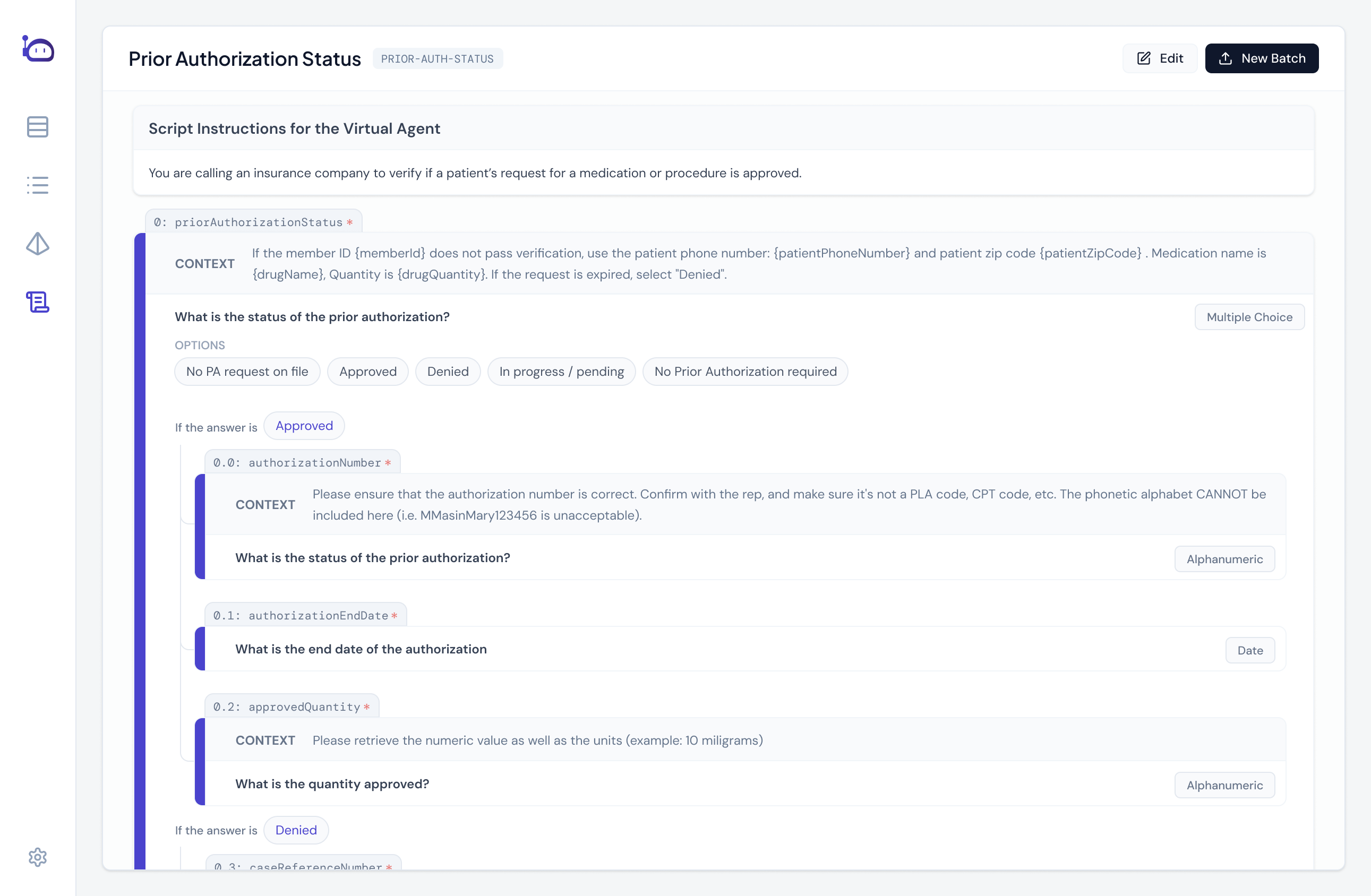This screenshot has width=1371, height=896.
Task: Click the 'Approved' branch condition chip
Action: pos(304,426)
